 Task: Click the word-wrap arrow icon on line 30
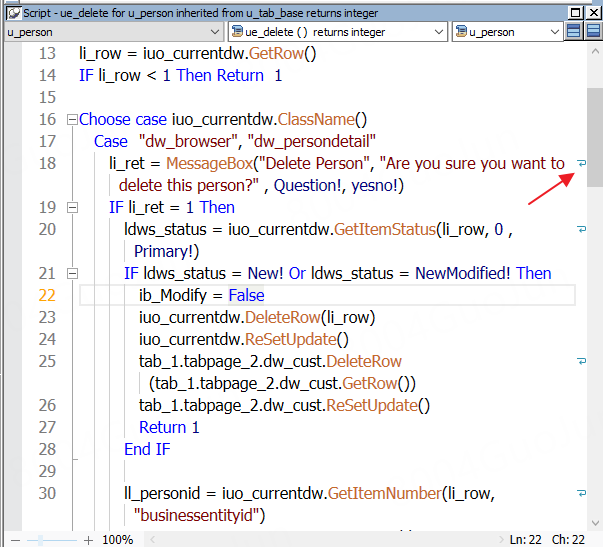581,493
